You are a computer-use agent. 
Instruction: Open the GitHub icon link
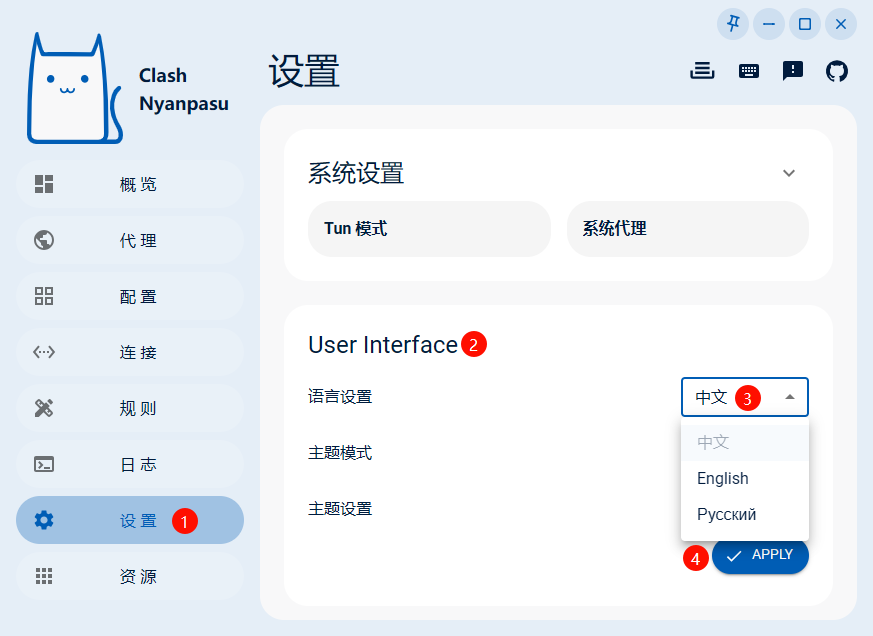tap(837, 71)
